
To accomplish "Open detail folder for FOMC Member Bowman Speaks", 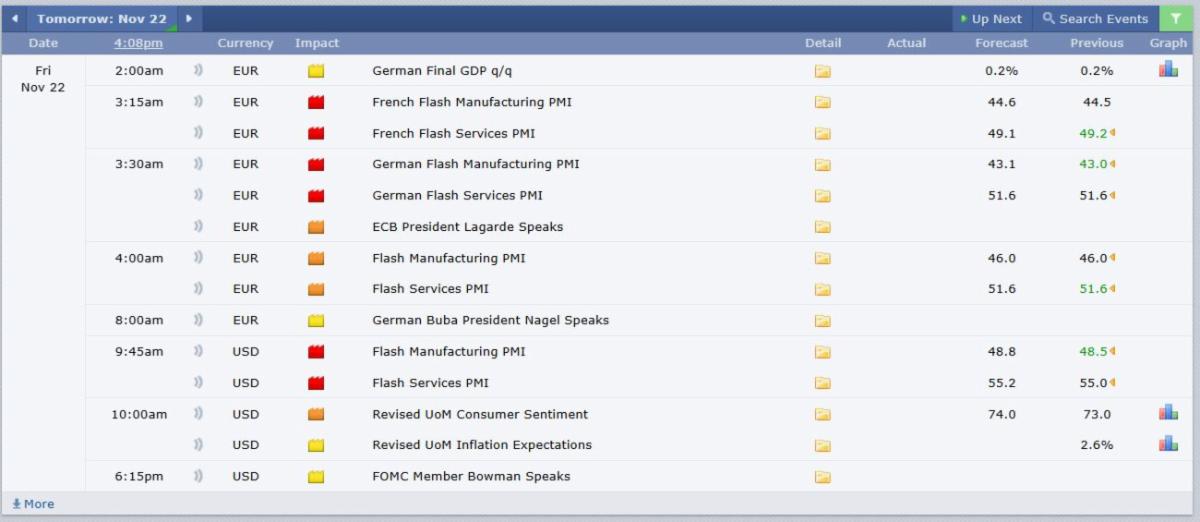I will [822, 477].
